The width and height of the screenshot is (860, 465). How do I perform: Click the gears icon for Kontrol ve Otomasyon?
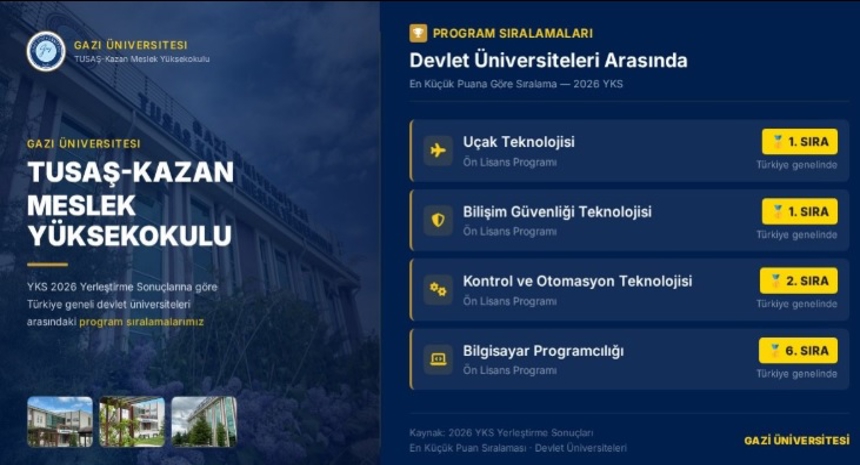[x=438, y=290]
